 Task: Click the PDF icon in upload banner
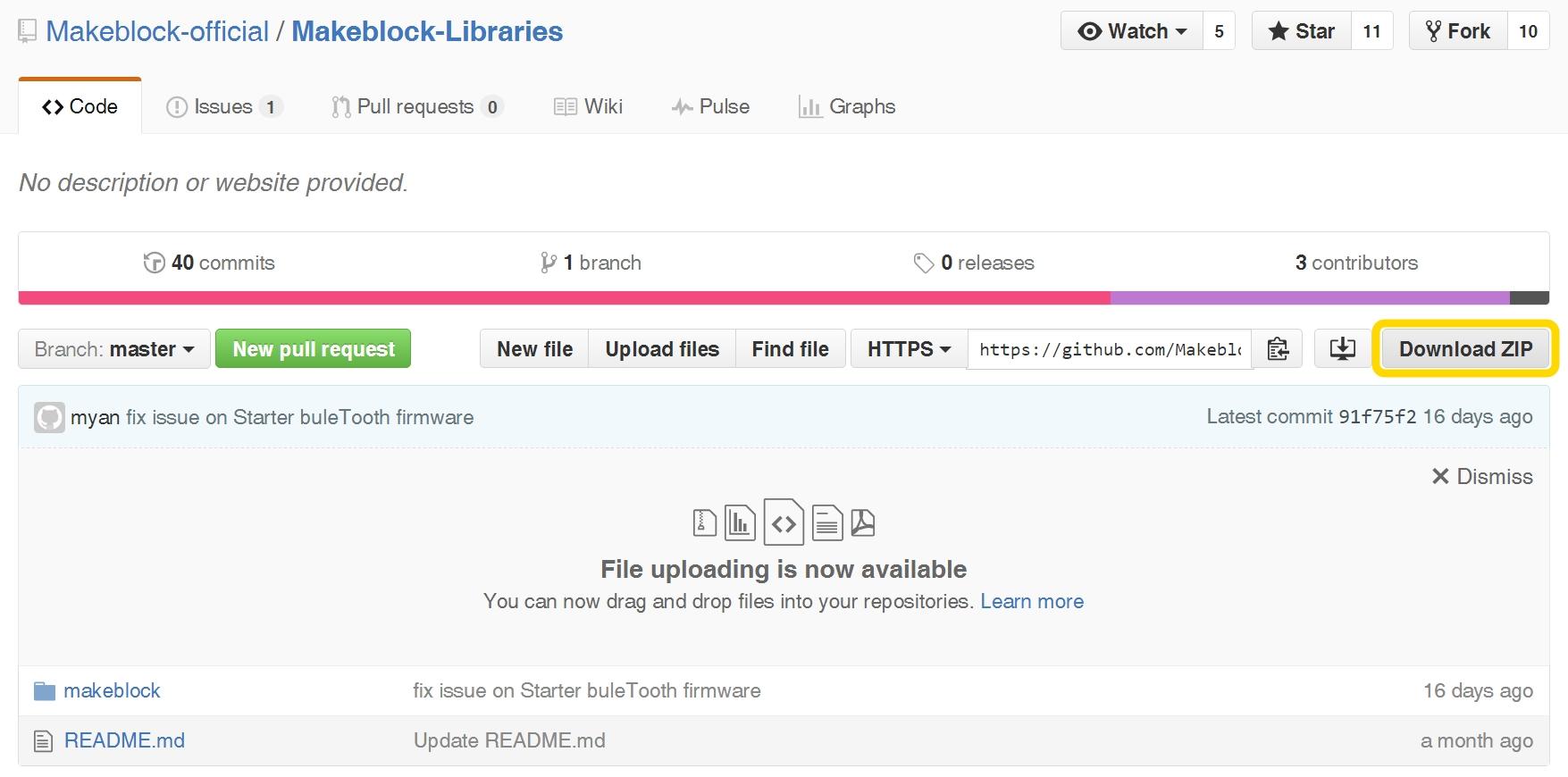pos(862,522)
